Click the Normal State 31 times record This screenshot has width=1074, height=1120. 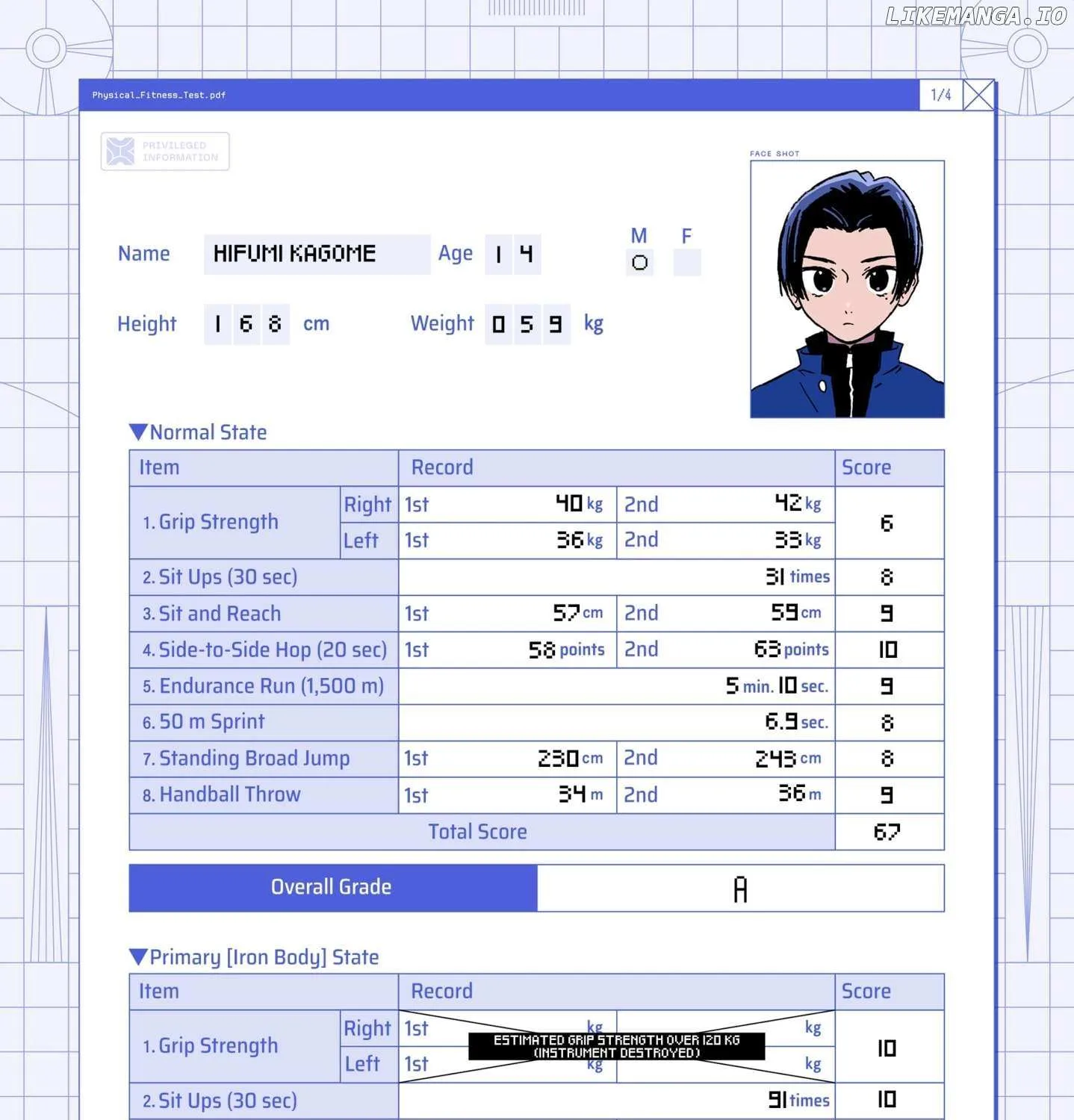click(798, 576)
